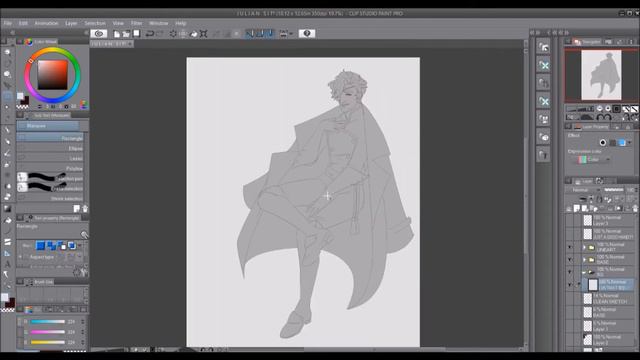Hide the selected layer inside BG folder
The height and width of the screenshot is (360, 640).
(x=569, y=285)
